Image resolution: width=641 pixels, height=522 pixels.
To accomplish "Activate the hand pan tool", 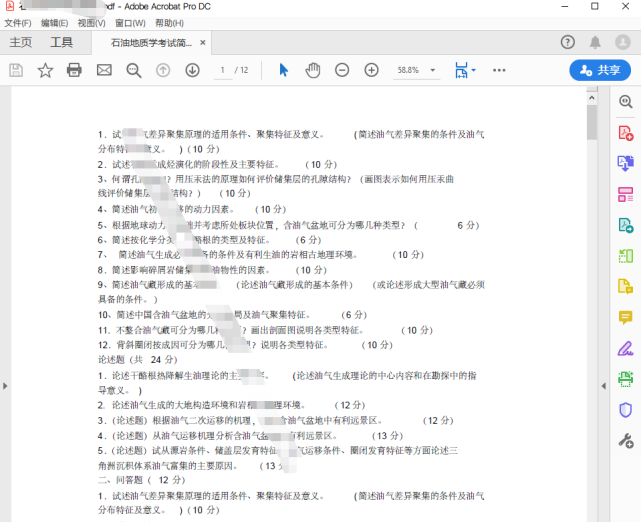I will click(x=313, y=70).
